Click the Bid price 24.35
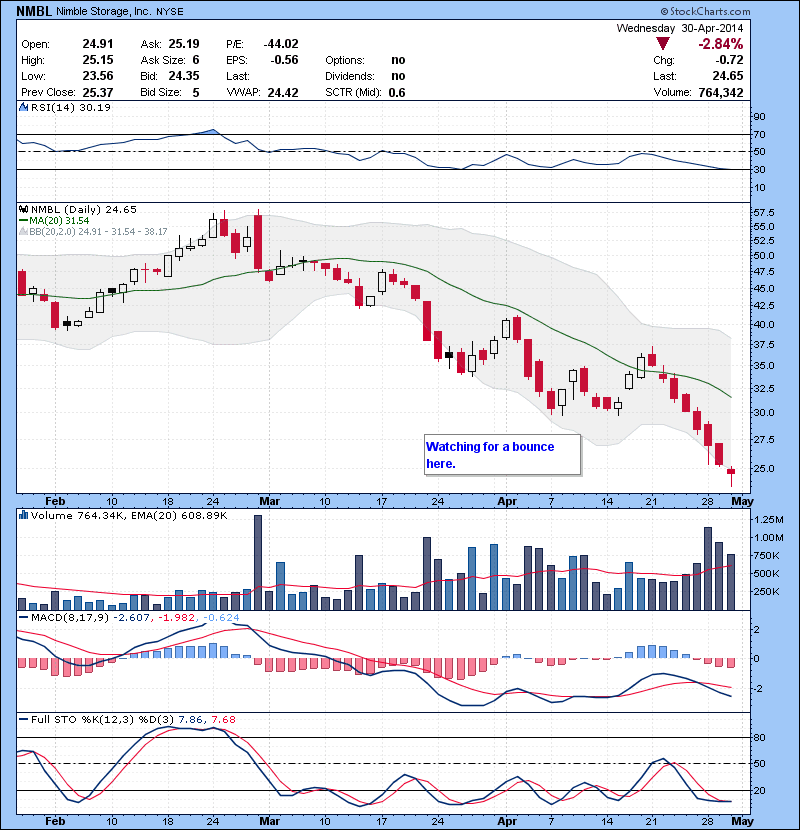Viewport: 800px width, 830px height. (x=184, y=76)
